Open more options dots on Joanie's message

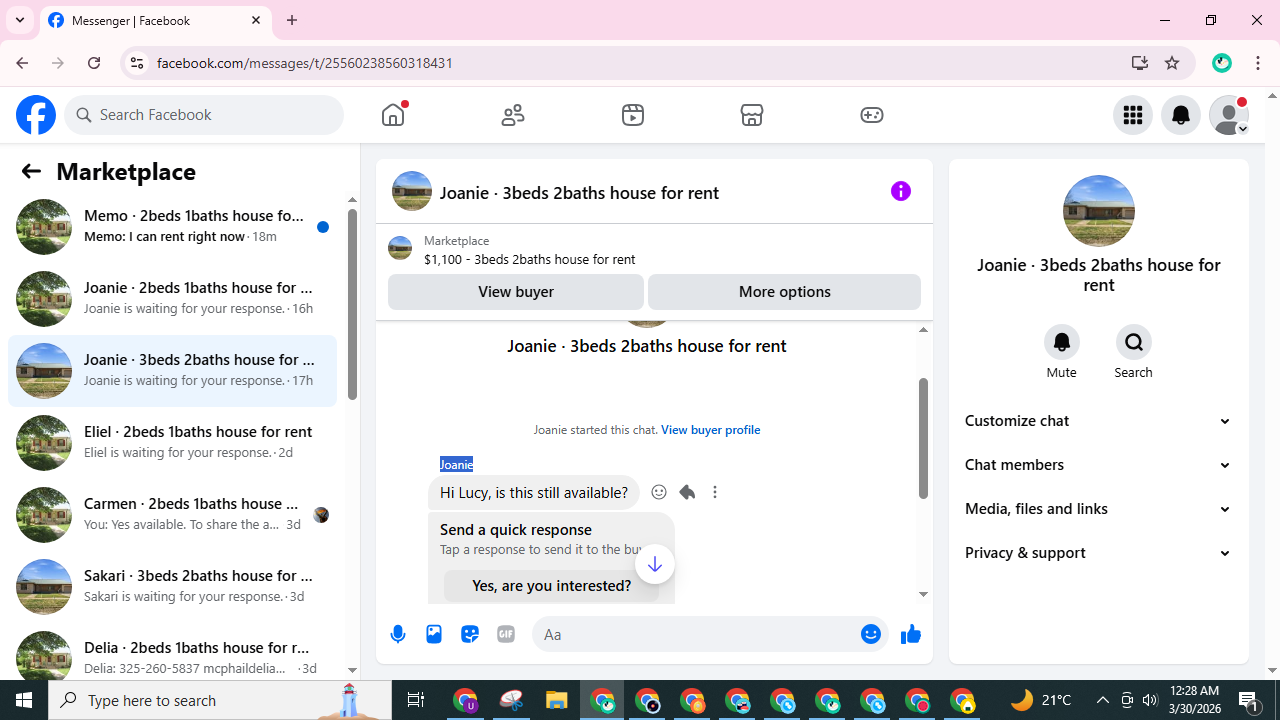coord(715,492)
